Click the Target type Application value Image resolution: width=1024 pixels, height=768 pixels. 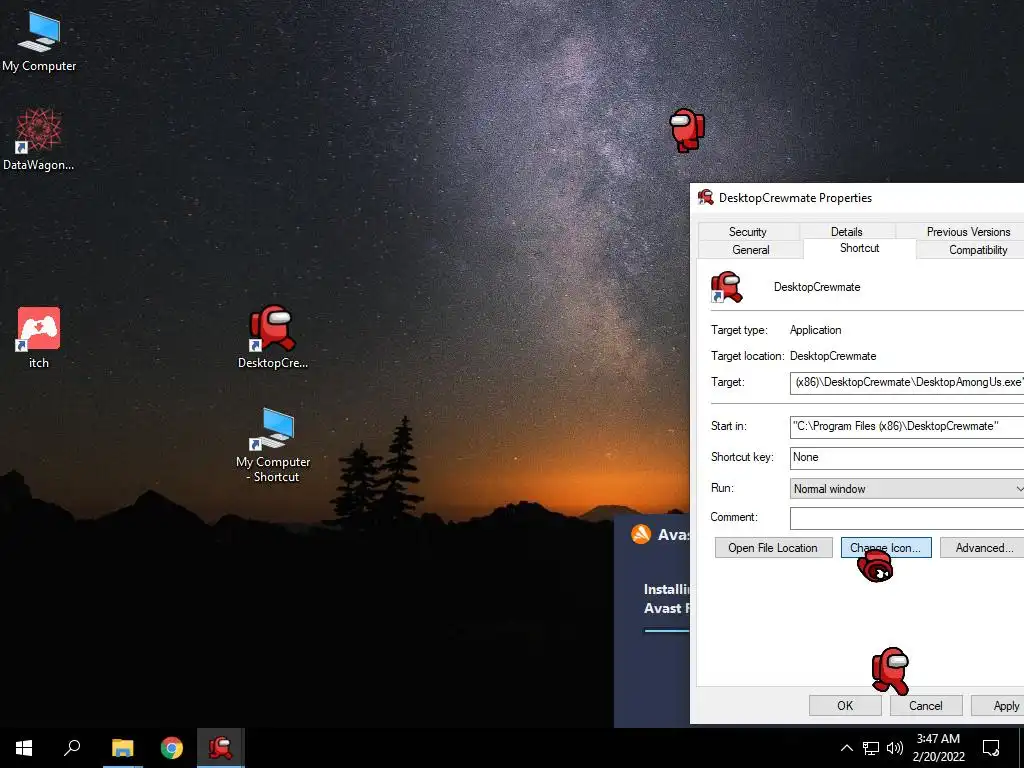click(816, 330)
